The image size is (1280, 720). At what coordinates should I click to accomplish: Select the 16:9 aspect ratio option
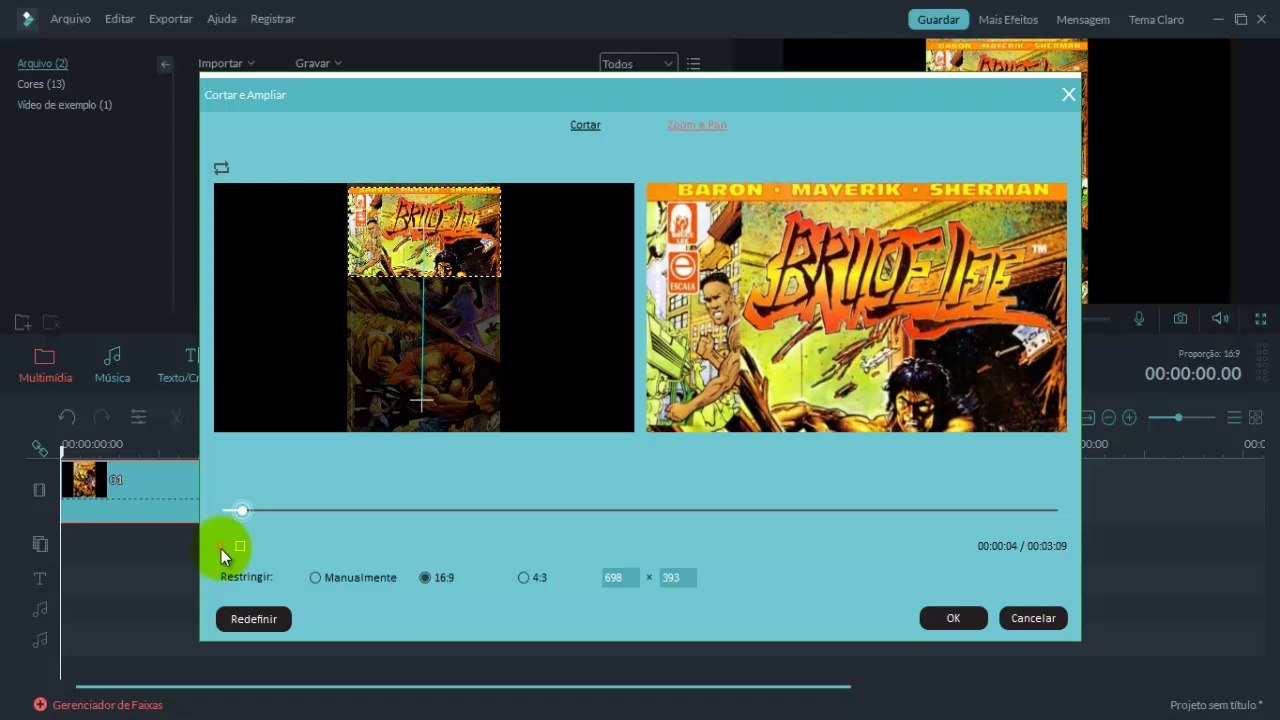437,577
